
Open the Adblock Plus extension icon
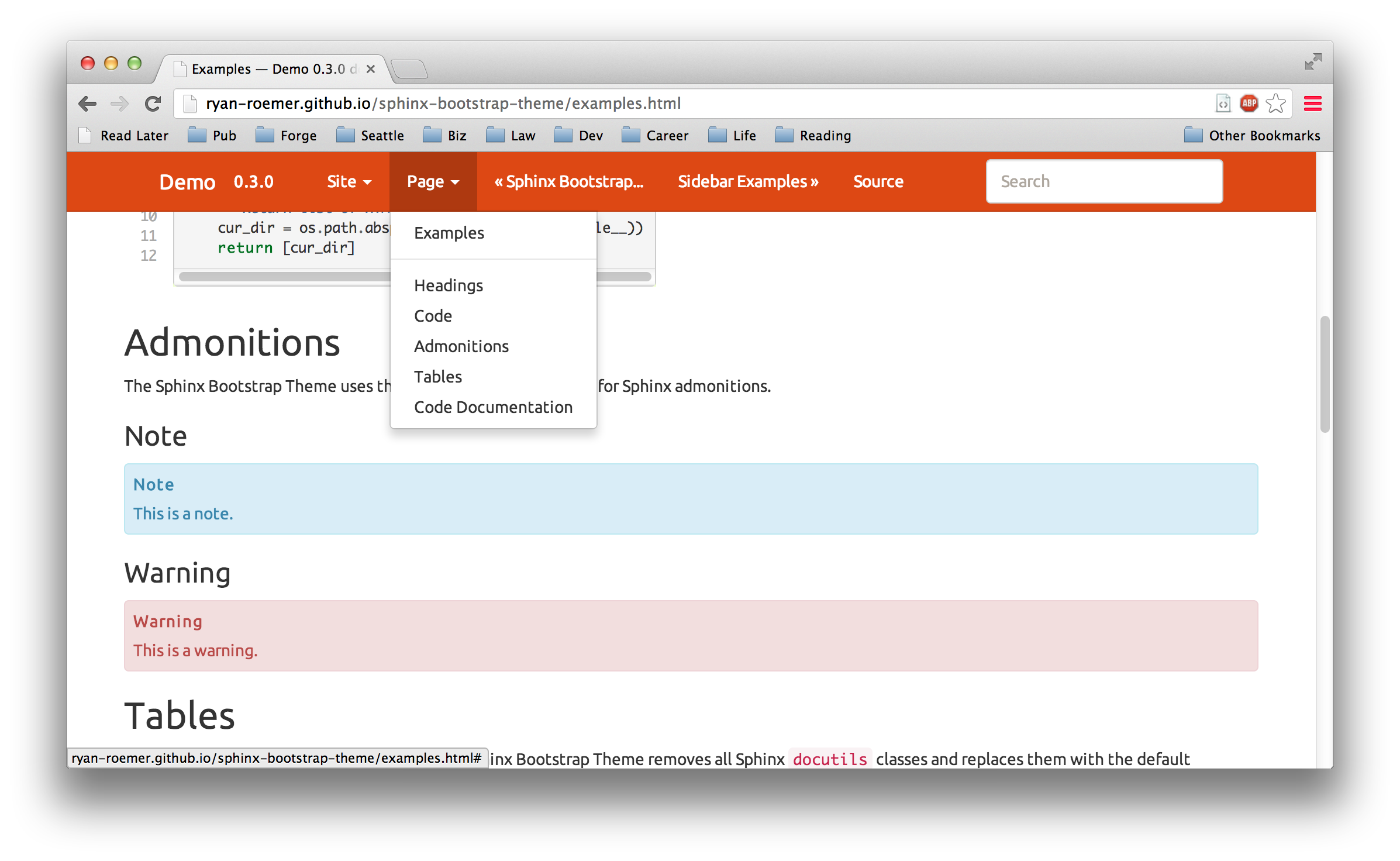pos(1249,103)
